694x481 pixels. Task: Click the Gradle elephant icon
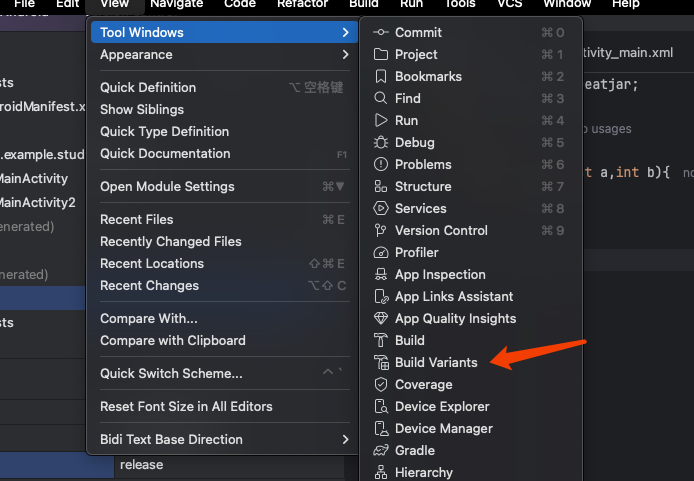click(380, 450)
